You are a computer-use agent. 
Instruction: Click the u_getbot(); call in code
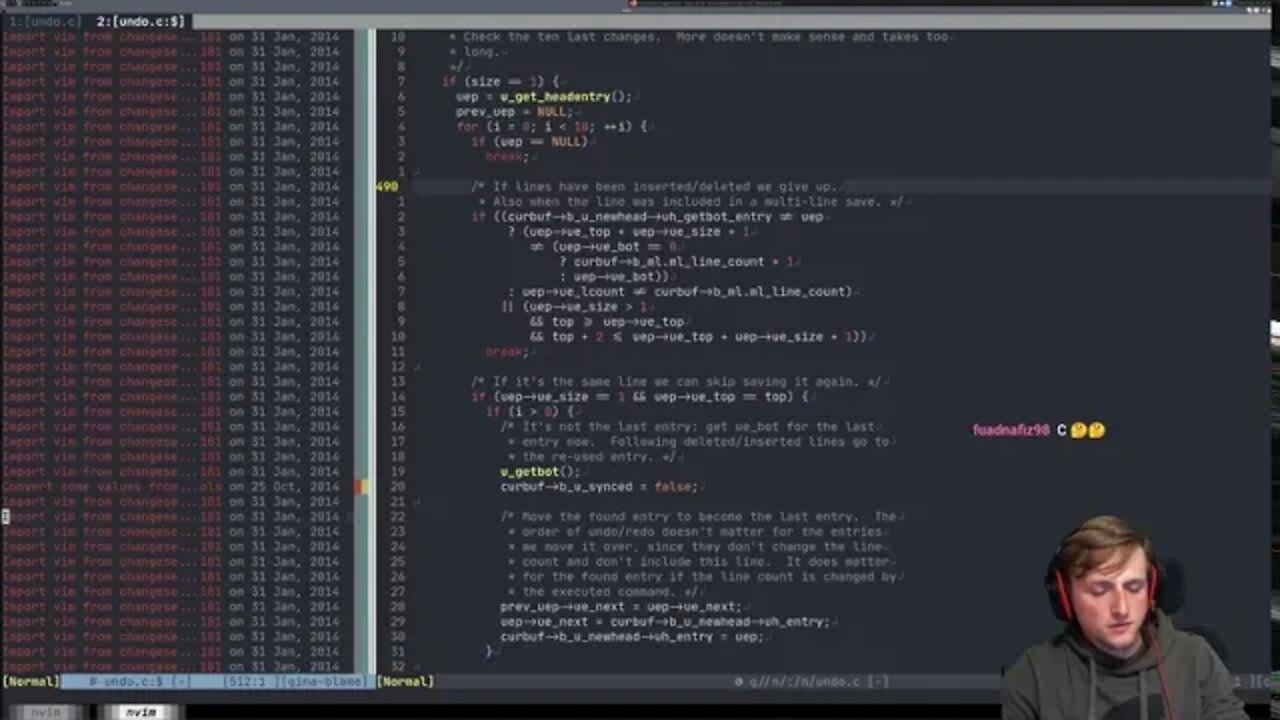tap(540, 471)
